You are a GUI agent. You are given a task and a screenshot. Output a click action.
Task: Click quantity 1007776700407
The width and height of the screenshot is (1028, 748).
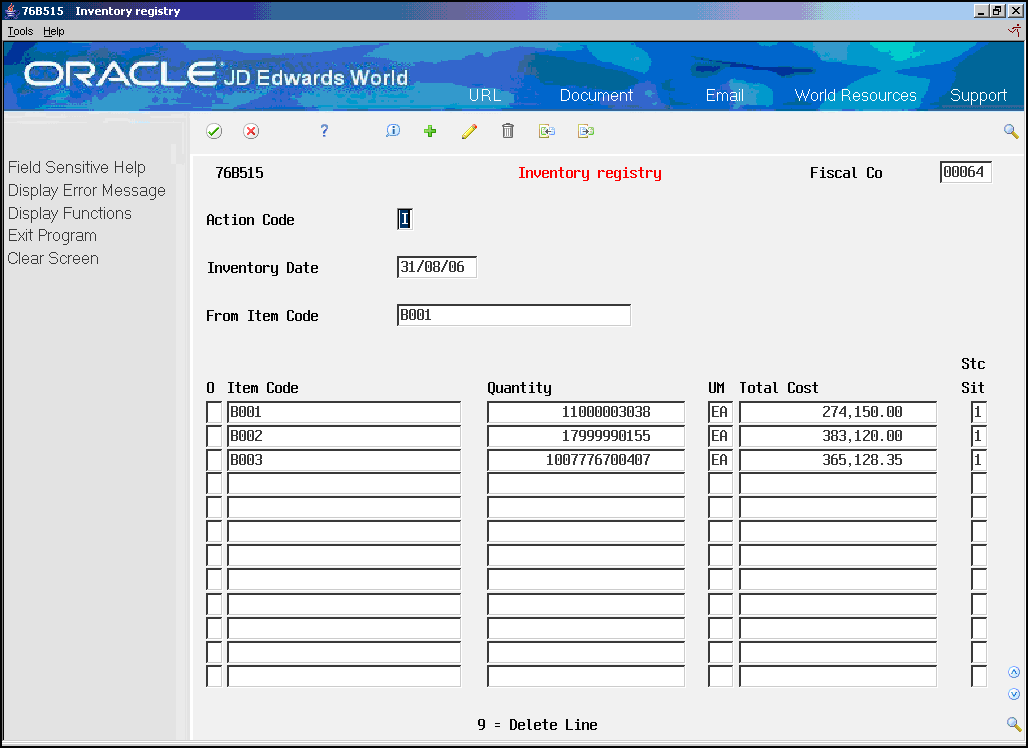[x=585, y=460]
